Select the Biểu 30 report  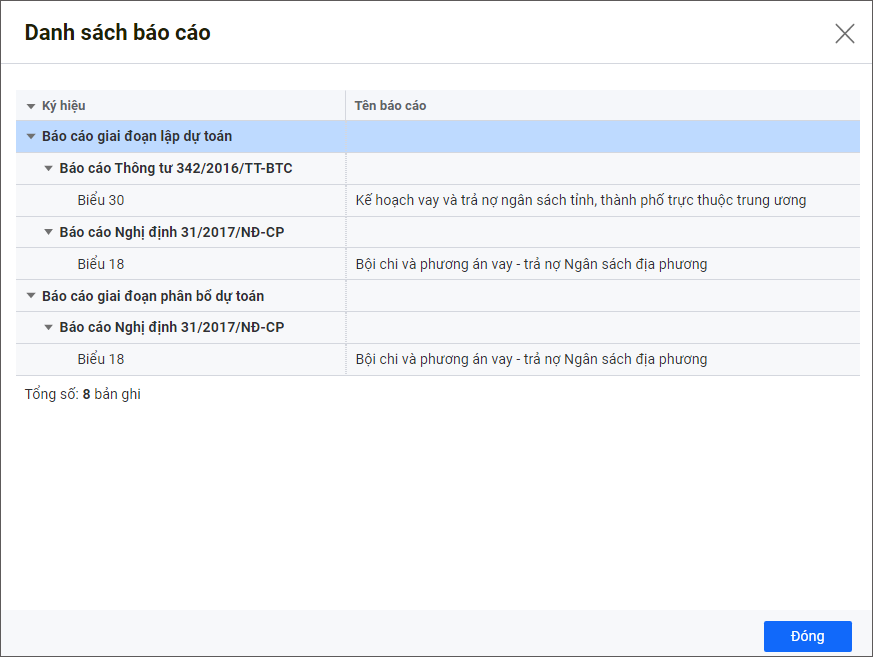click(100, 200)
